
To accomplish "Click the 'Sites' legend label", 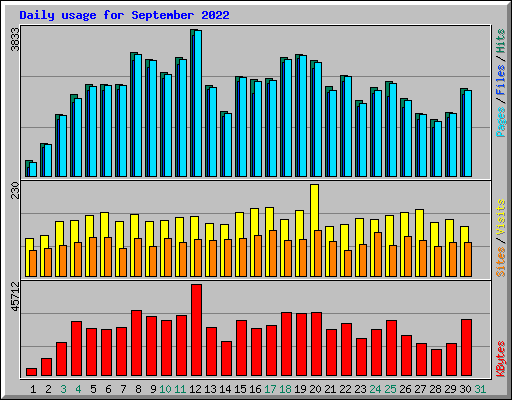I will pyautogui.click(x=500, y=262).
